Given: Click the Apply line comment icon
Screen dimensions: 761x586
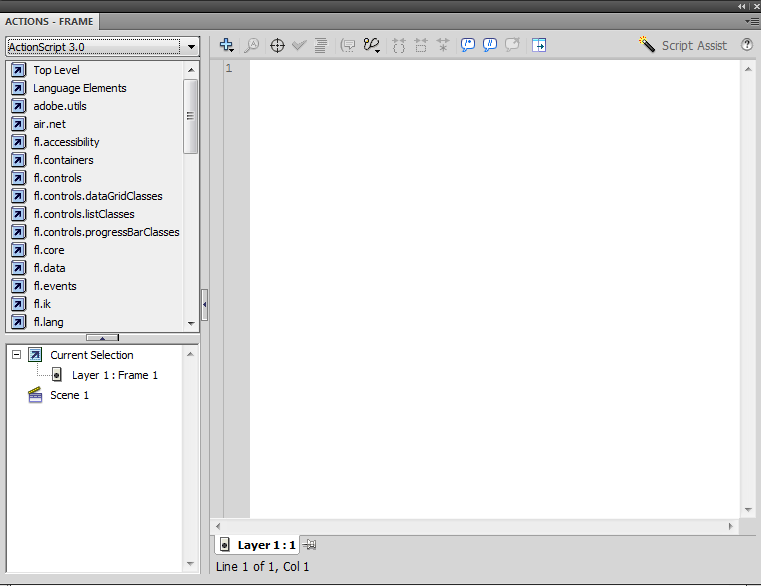Looking at the screenshot, I should click(490, 45).
